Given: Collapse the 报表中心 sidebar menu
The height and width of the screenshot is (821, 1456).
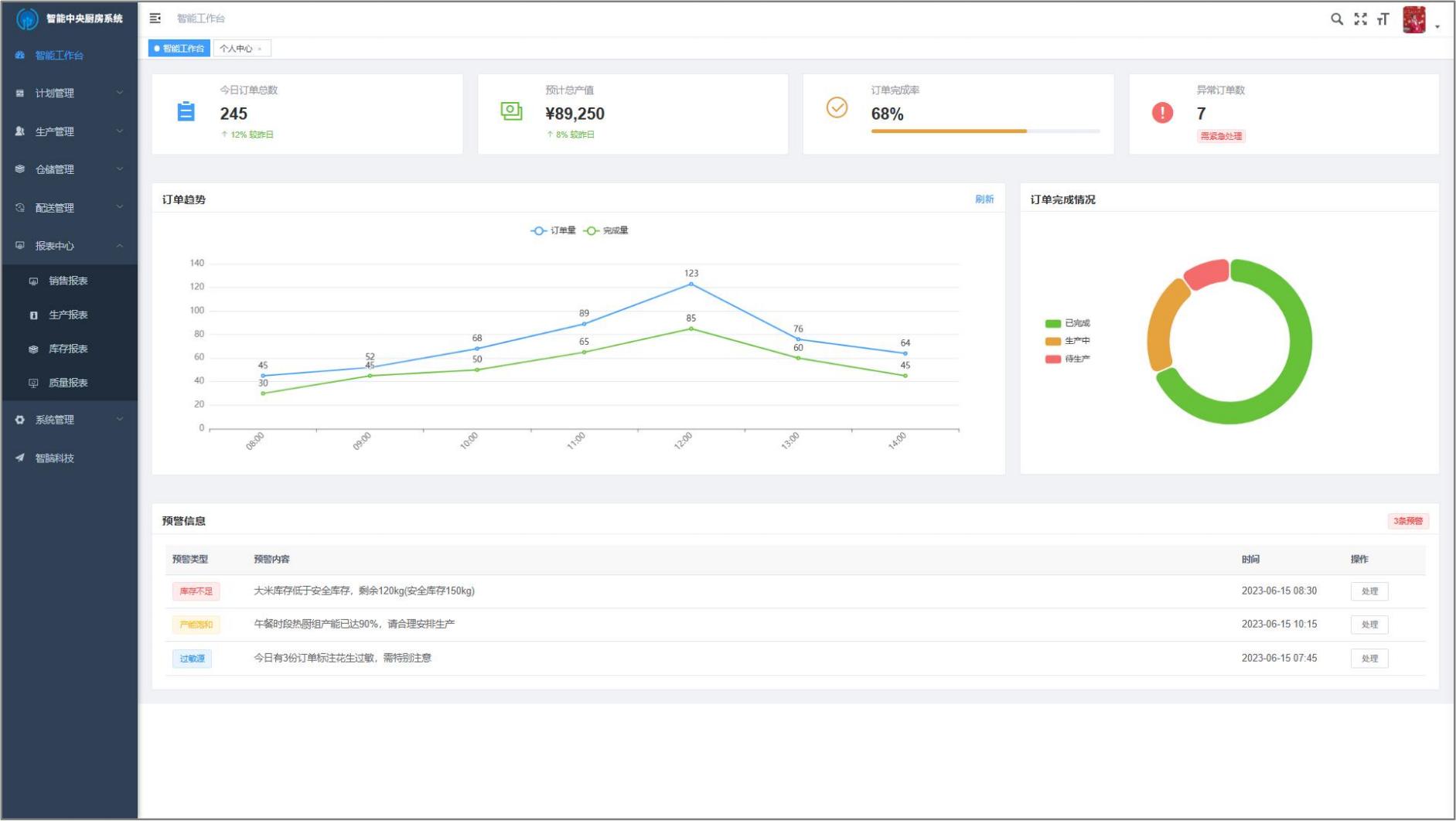Looking at the screenshot, I should click(x=70, y=246).
